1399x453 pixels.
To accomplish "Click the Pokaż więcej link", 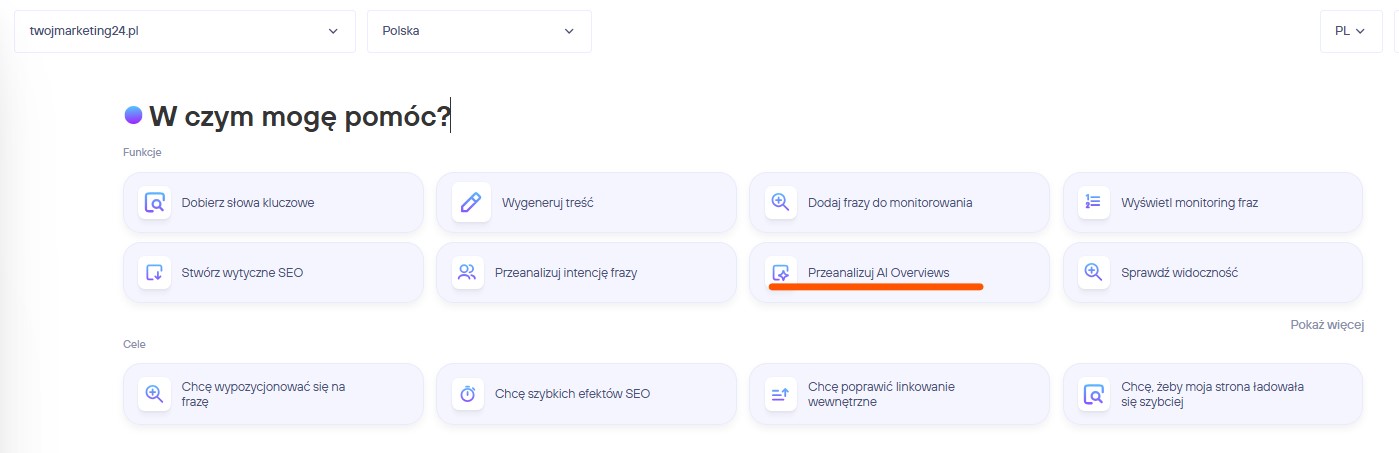I will click(x=1326, y=324).
